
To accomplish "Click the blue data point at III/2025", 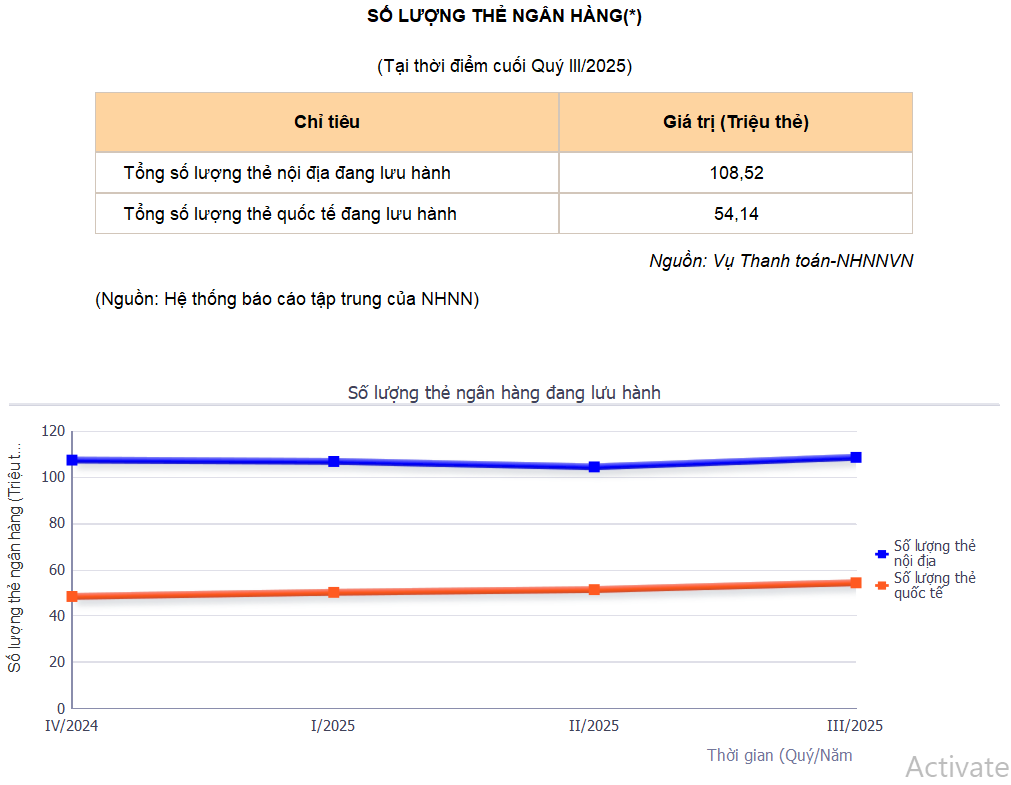I will [856, 457].
